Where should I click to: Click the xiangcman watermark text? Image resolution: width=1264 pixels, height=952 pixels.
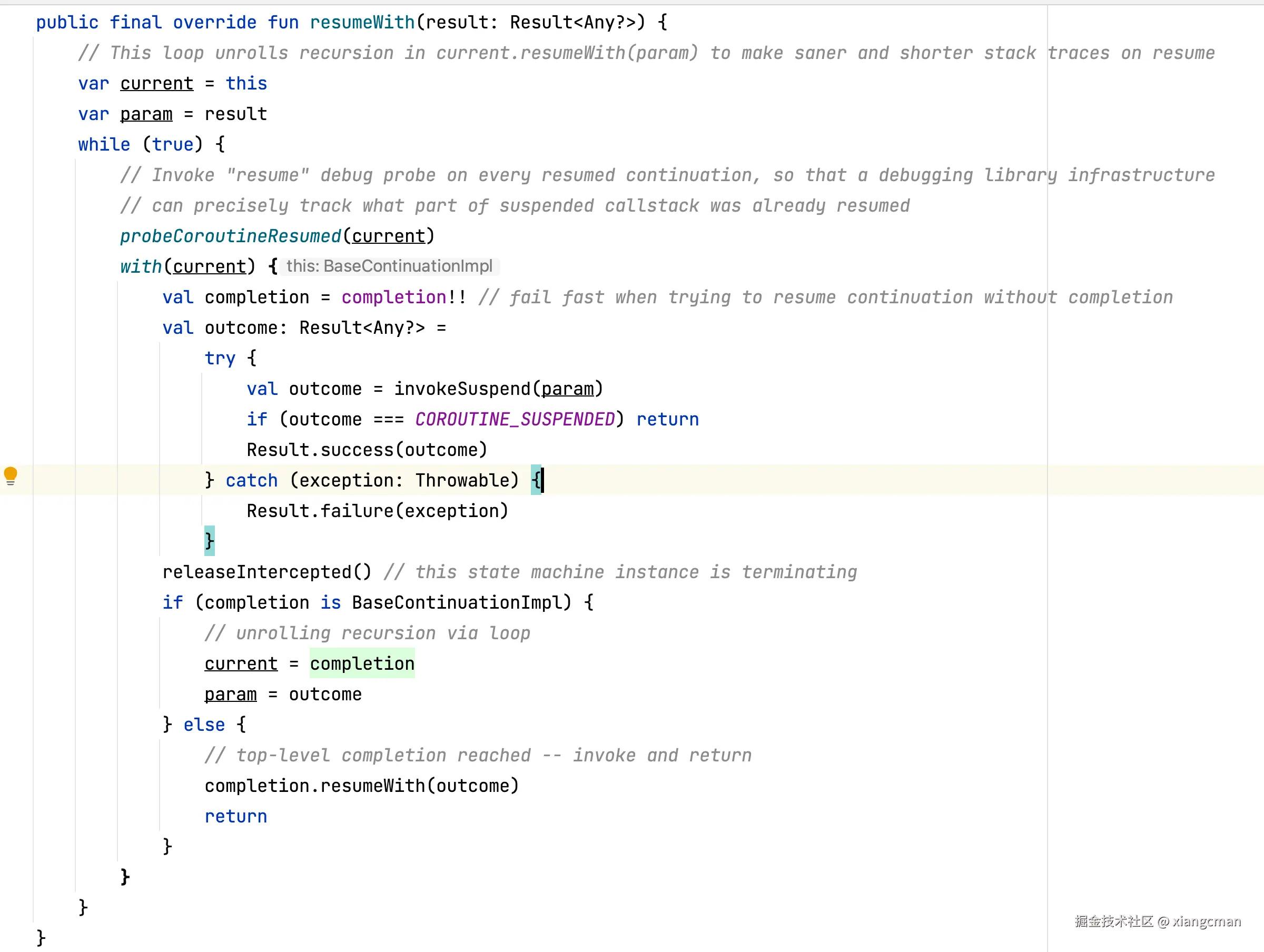point(1206,921)
